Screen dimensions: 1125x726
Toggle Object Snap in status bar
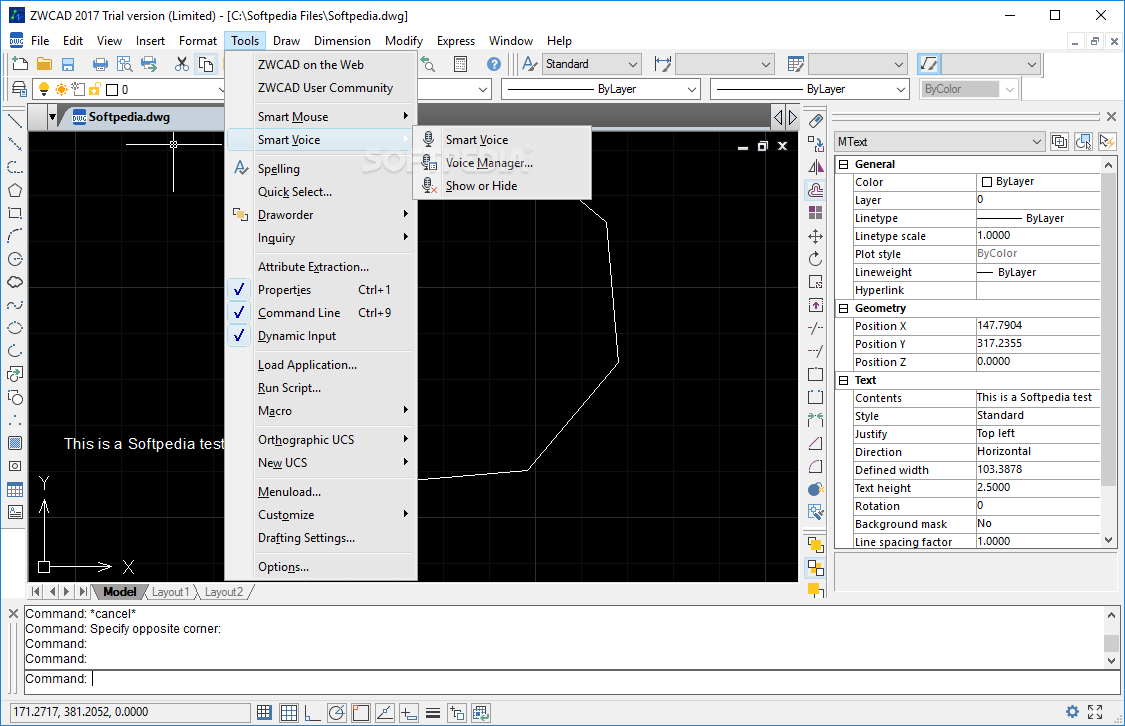360,712
